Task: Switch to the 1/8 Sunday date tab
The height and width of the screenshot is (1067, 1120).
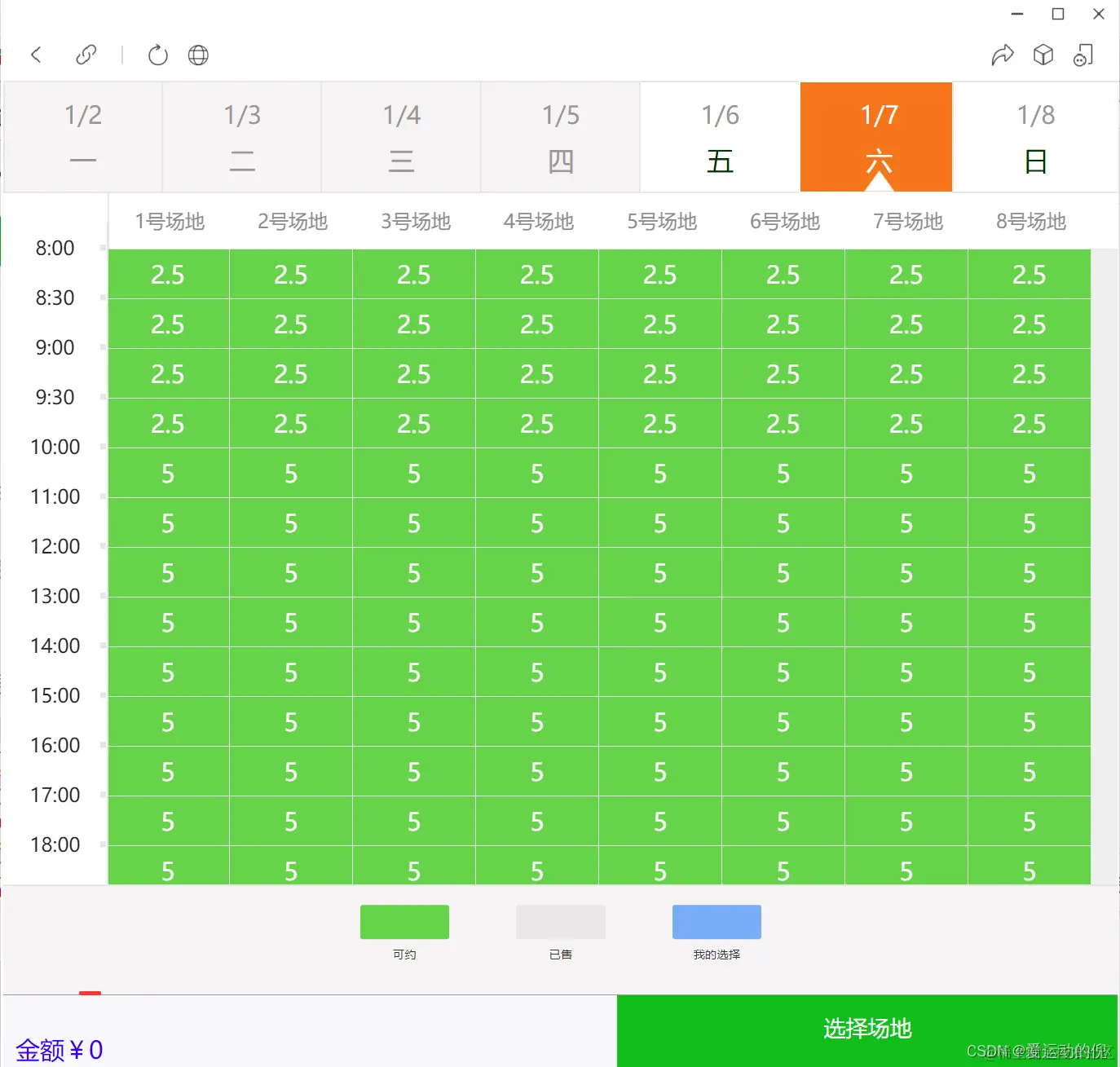Action: point(1035,137)
